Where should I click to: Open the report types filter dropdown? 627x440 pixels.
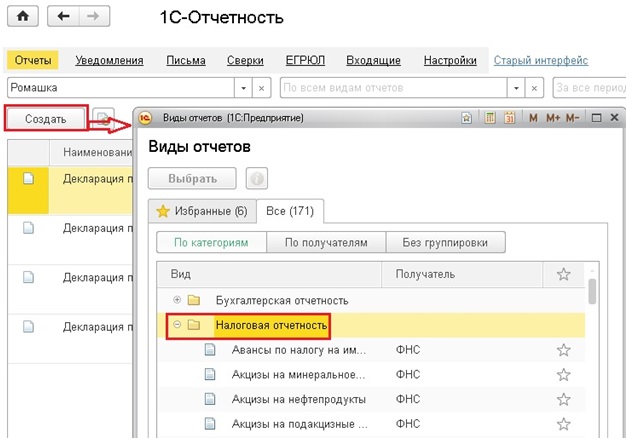tap(516, 88)
